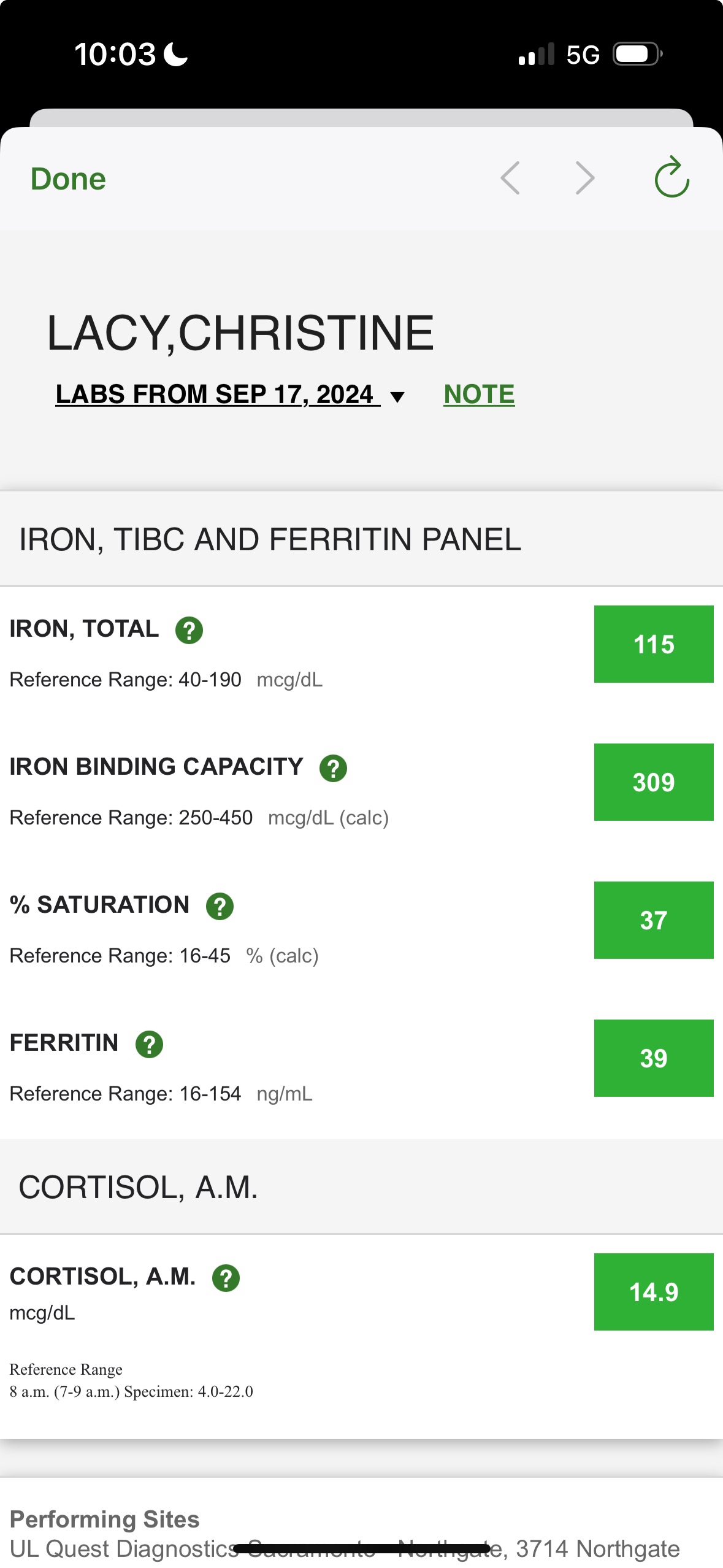Tap the Done button
Image resolution: width=723 pixels, height=1568 pixels.
point(68,179)
